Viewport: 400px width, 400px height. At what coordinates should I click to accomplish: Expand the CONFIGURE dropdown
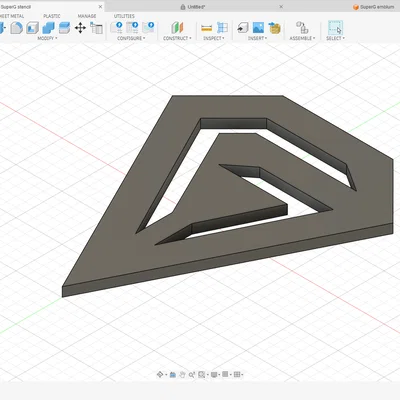pos(131,38)
